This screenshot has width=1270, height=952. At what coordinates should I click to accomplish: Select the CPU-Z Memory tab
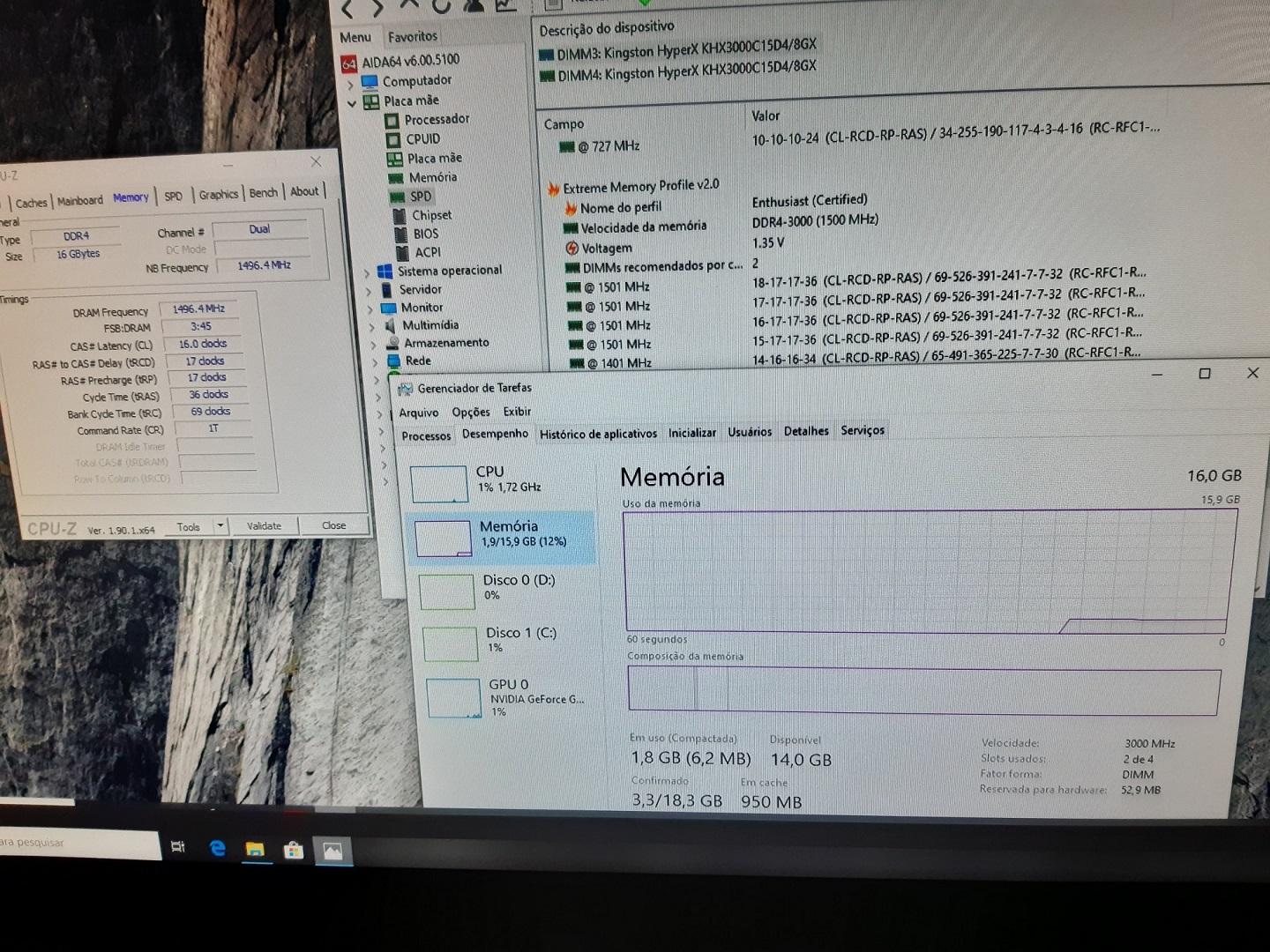click(131, 198)
